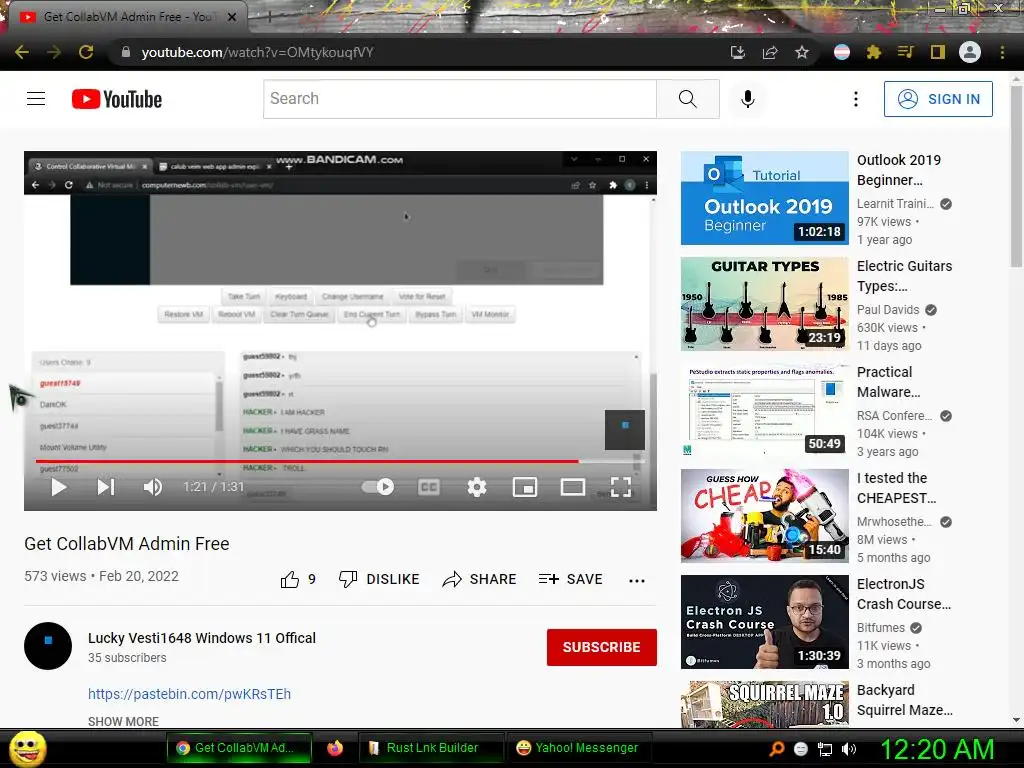Click the SIGN IN button

[938, 99]
